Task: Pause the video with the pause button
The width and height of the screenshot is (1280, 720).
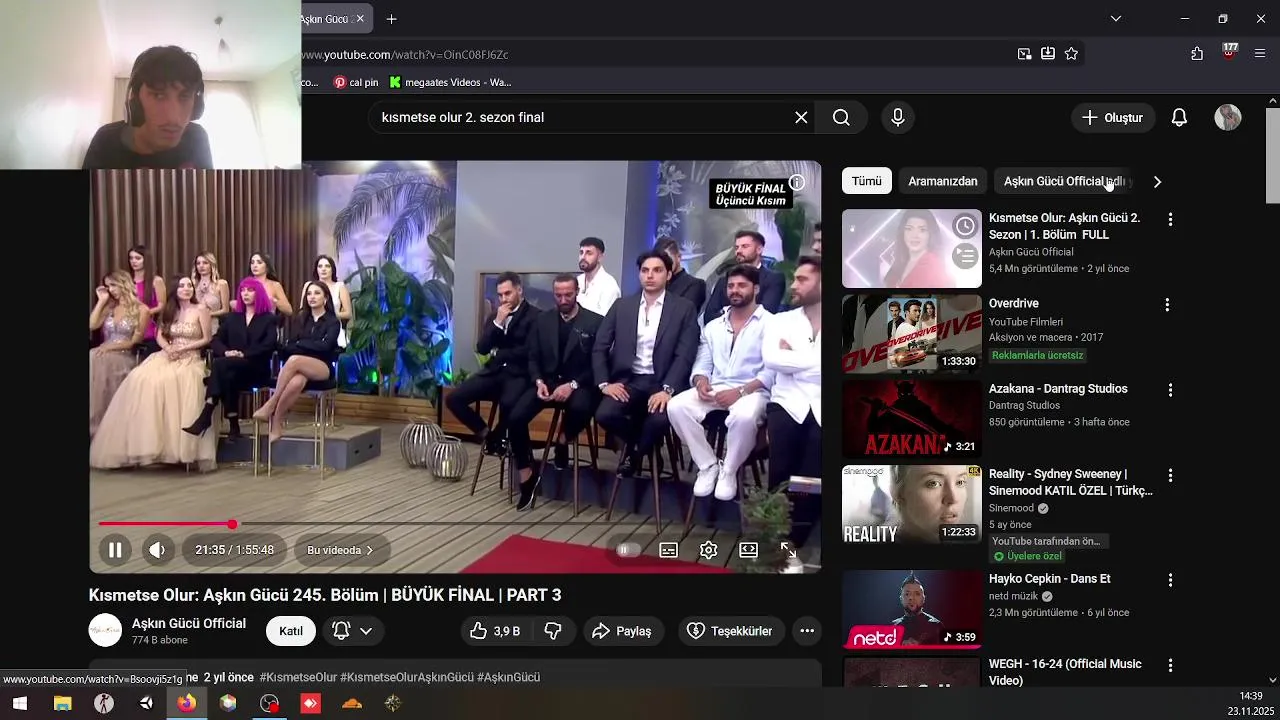Action: point(115,550)
